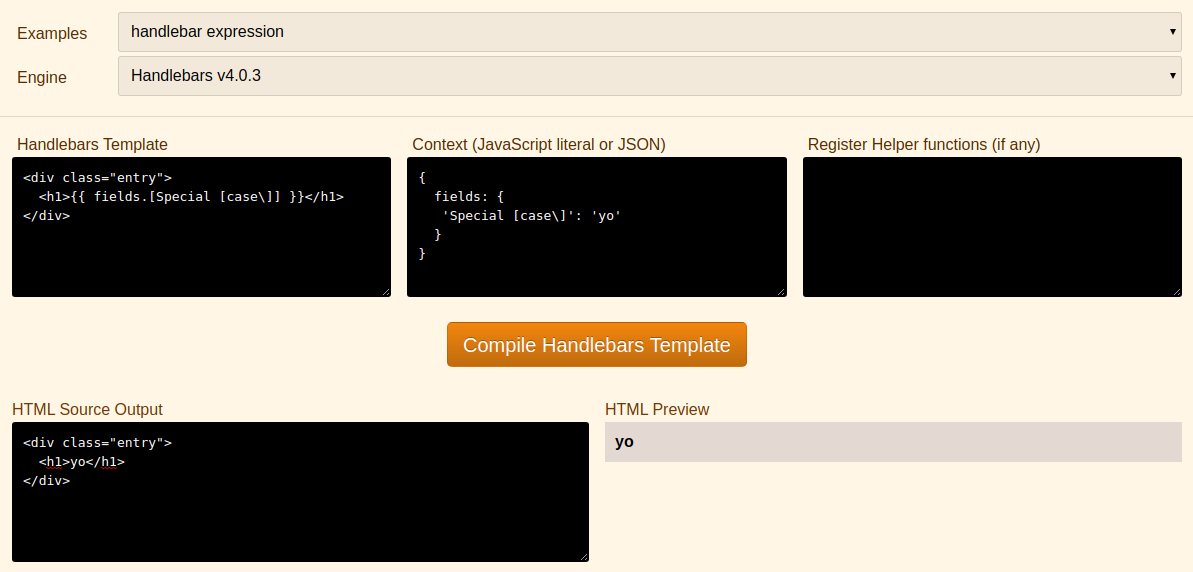The width and height of the screenshot is (1193, 572).
Task: Click the closing '</div>' line in the Handlebars Template editor
Action: click(x=46, y=216)
